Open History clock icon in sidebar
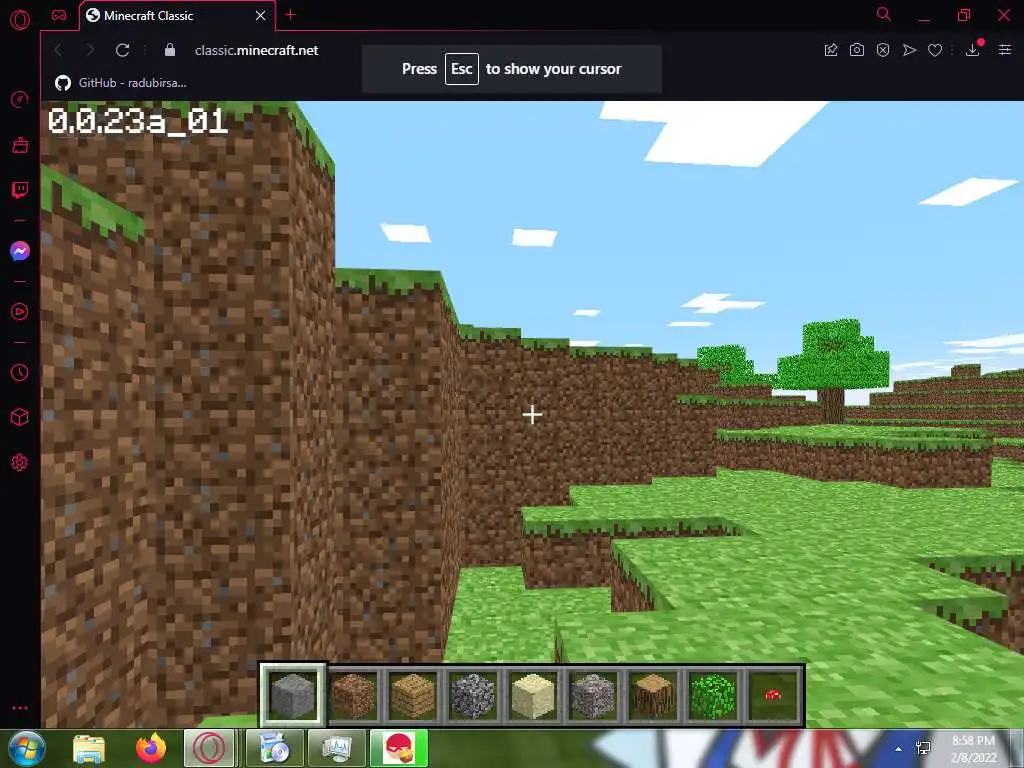 (x=20, y=372)
